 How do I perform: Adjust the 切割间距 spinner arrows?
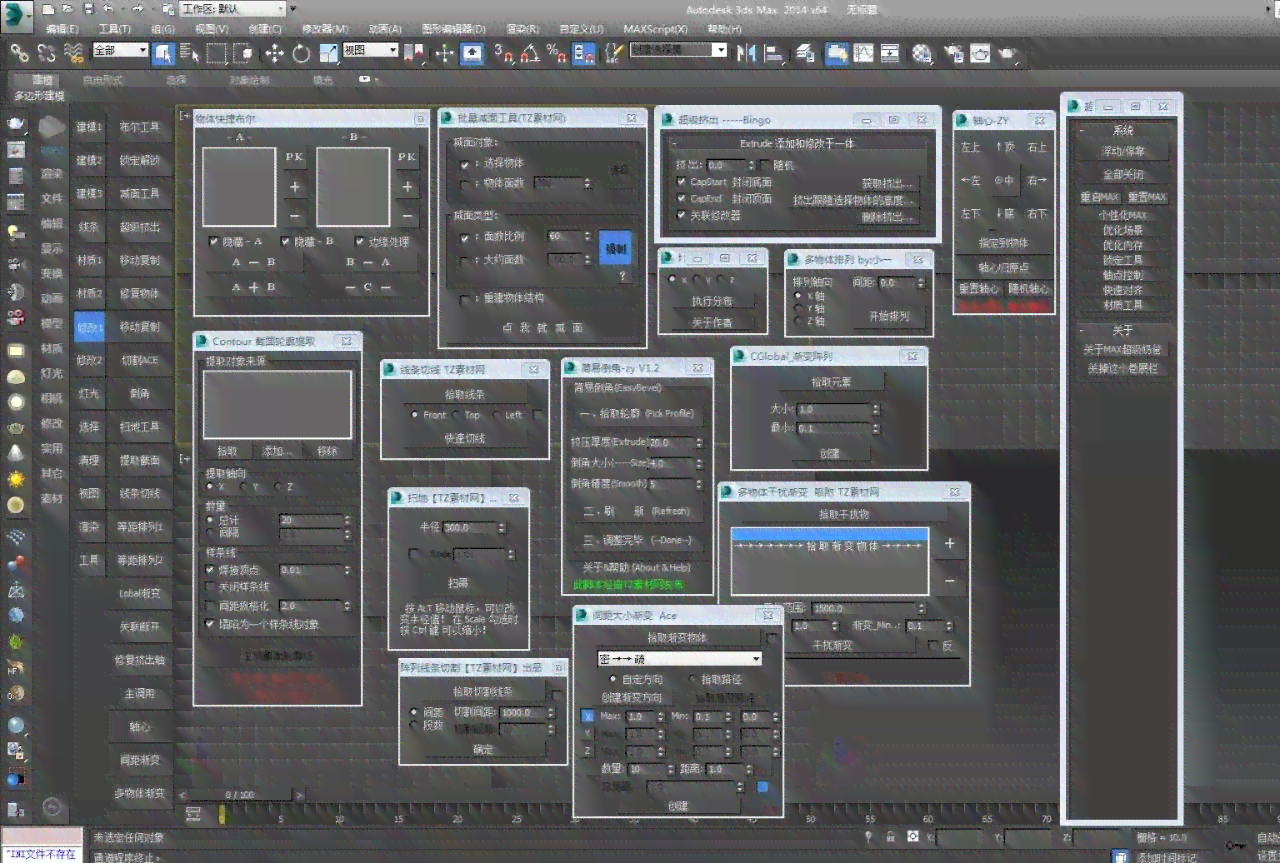[x=549, y=713]
